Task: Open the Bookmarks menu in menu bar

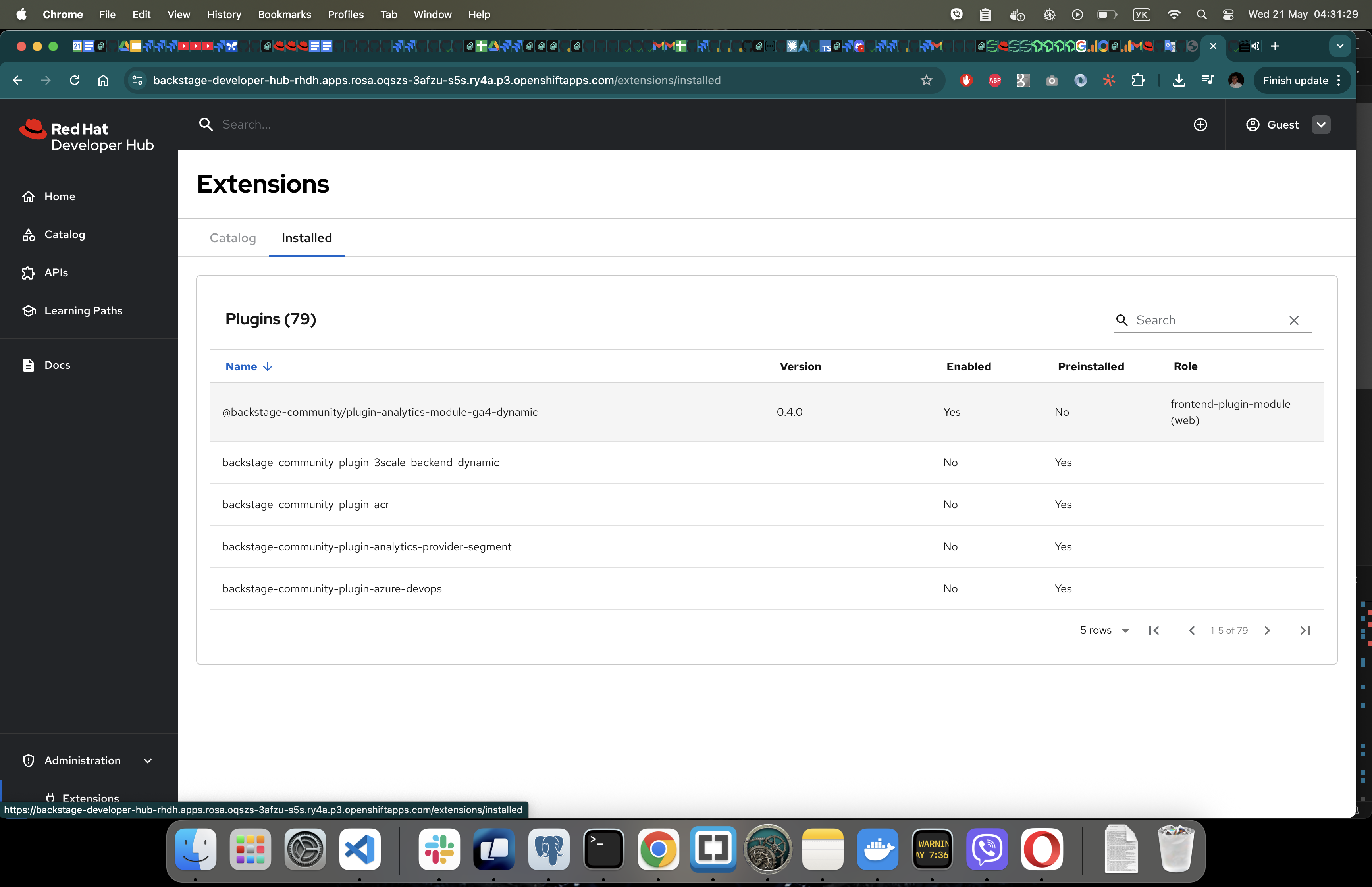Action: [284, 14]
